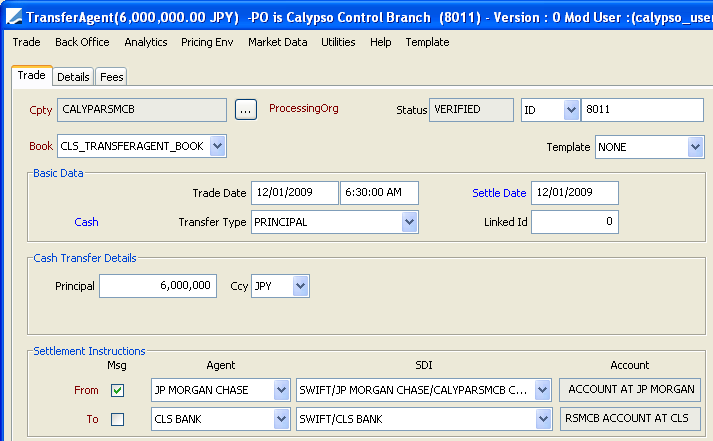Click the To label in Settlement Instructions
The height and width of the screenshot is (441, 713).
coord(92,419)
